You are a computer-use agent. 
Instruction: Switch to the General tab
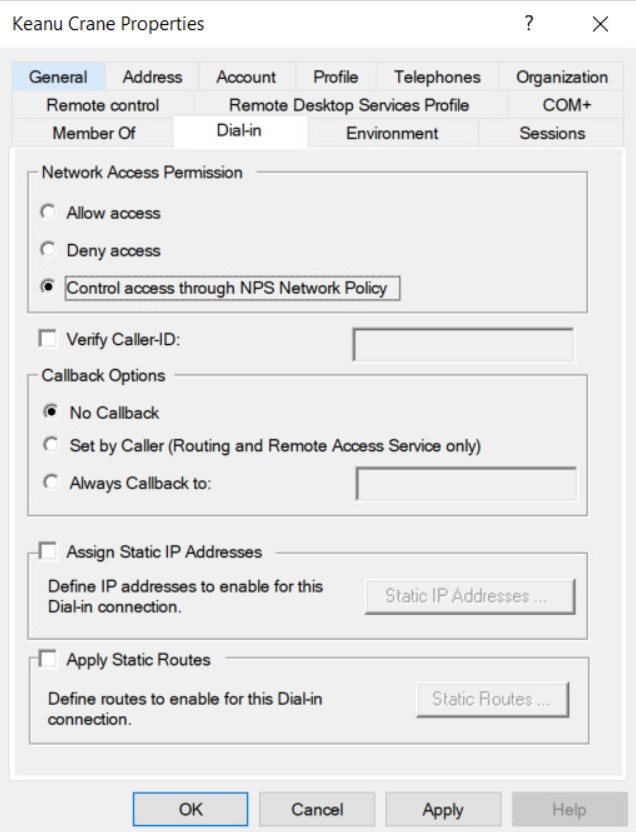[x=58, y=77]
